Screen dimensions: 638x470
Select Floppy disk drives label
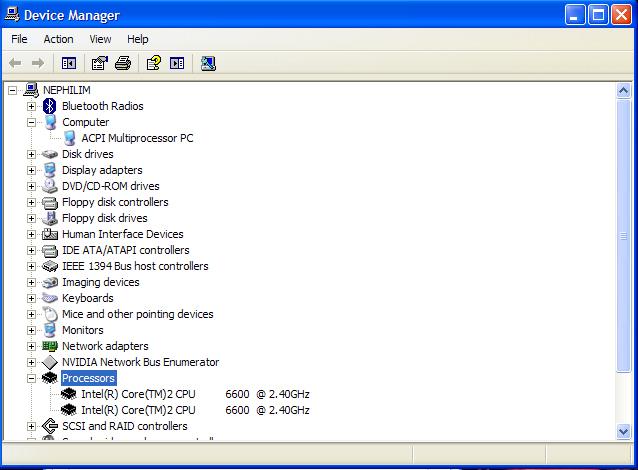pos(105,218)
